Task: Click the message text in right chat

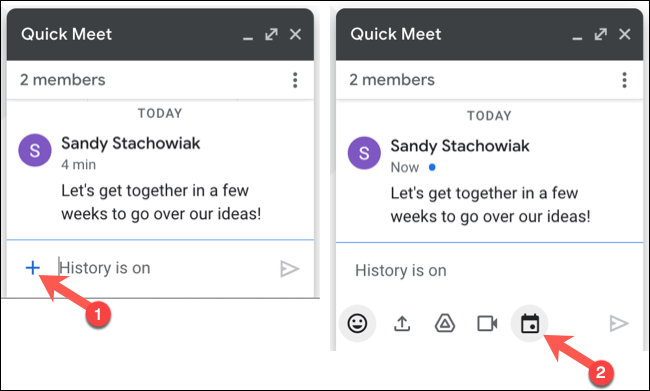Action: point(490,205)
